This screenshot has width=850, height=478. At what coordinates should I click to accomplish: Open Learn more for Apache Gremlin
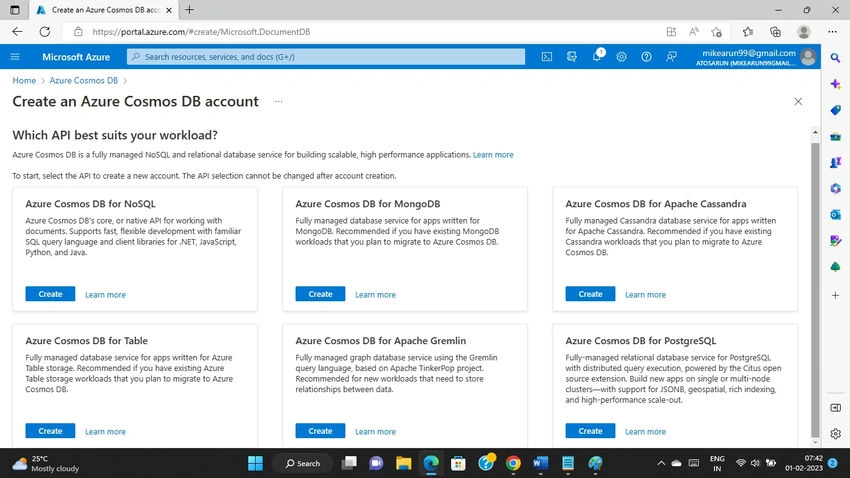point(375,432)
